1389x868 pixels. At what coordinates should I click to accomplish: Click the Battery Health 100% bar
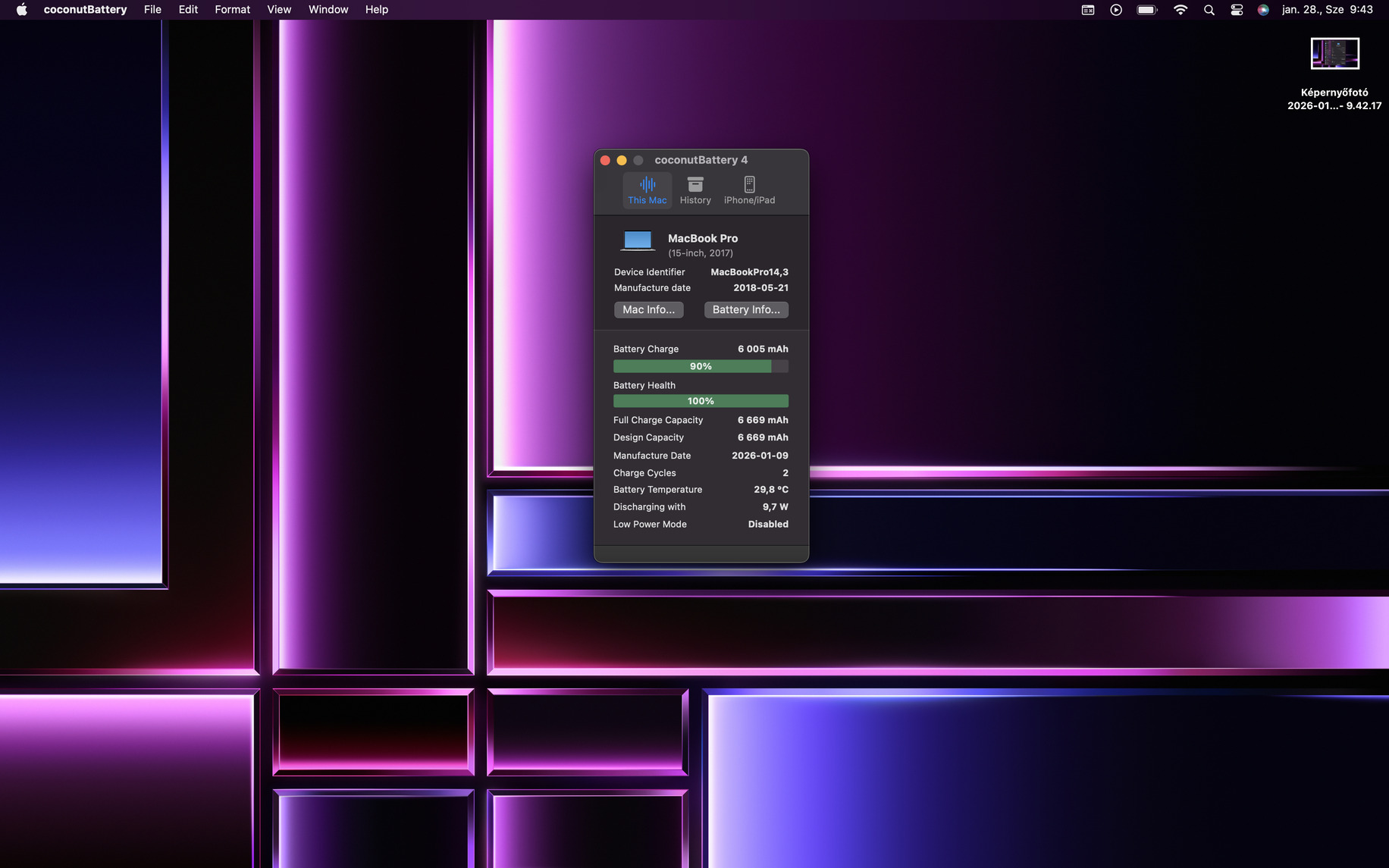(x=701, y=401)
